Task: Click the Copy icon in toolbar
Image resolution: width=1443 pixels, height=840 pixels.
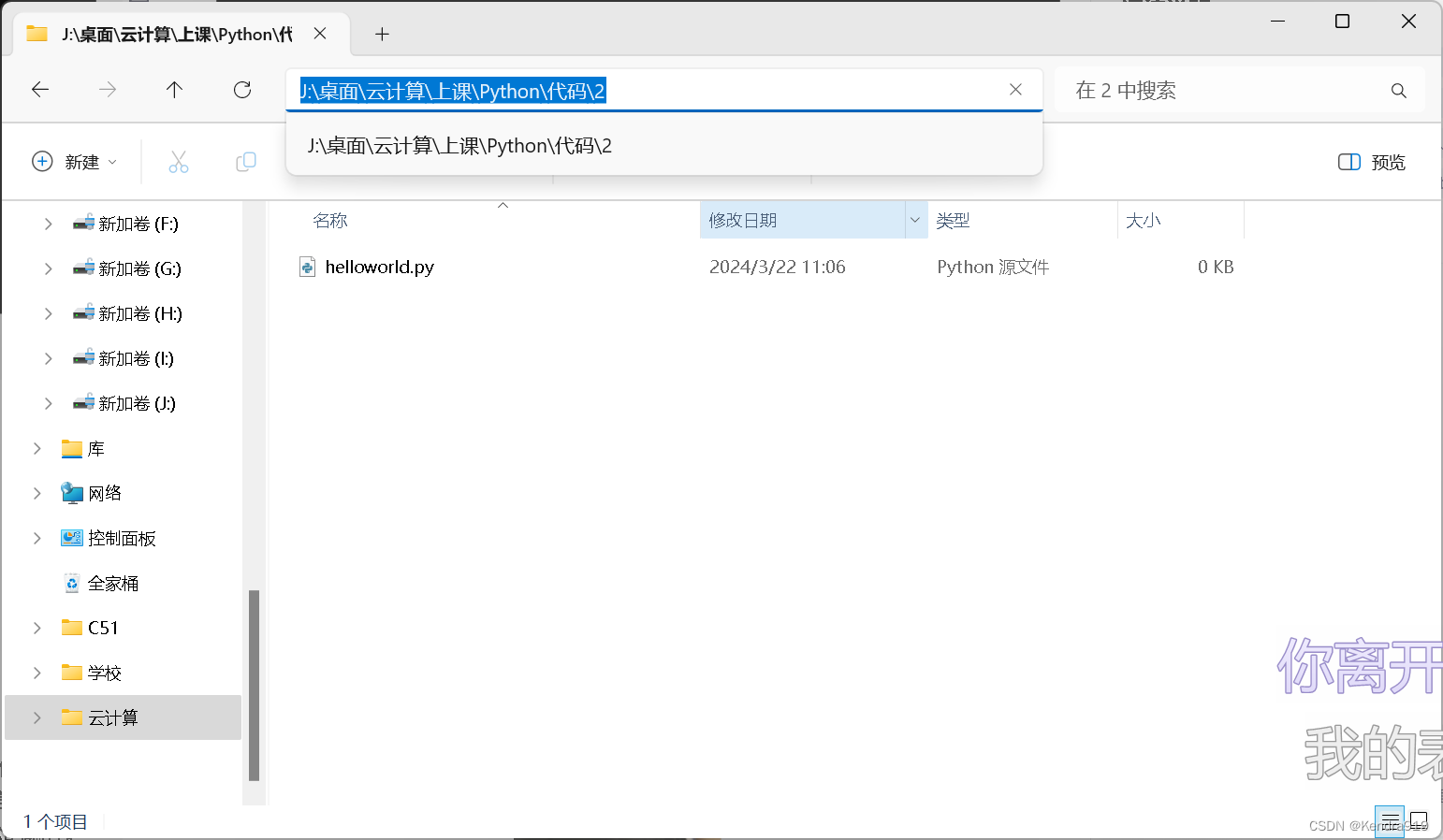Action: 246,162
